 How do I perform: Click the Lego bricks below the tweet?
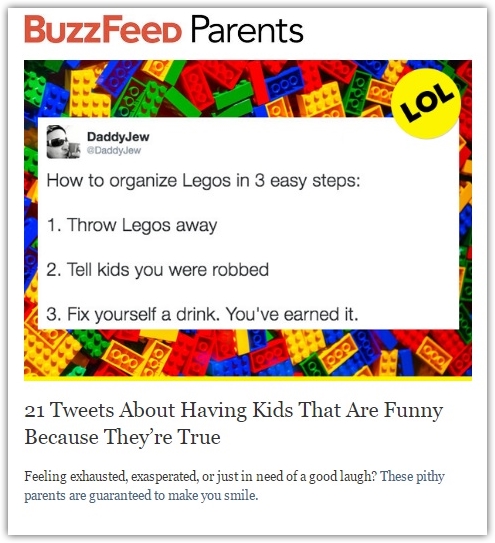click(248, 353)
